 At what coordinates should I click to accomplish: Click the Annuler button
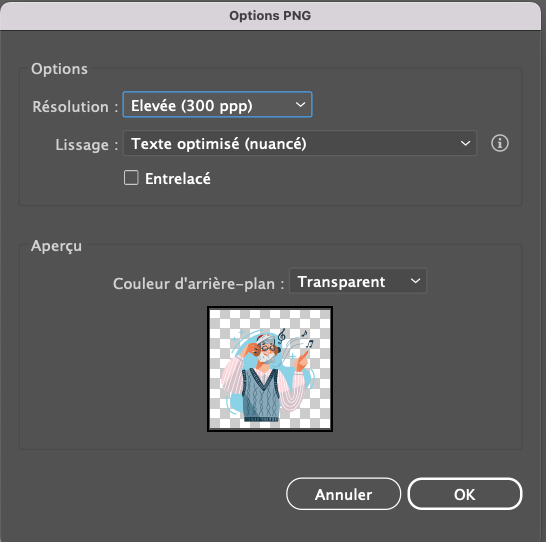coord(343,494)
